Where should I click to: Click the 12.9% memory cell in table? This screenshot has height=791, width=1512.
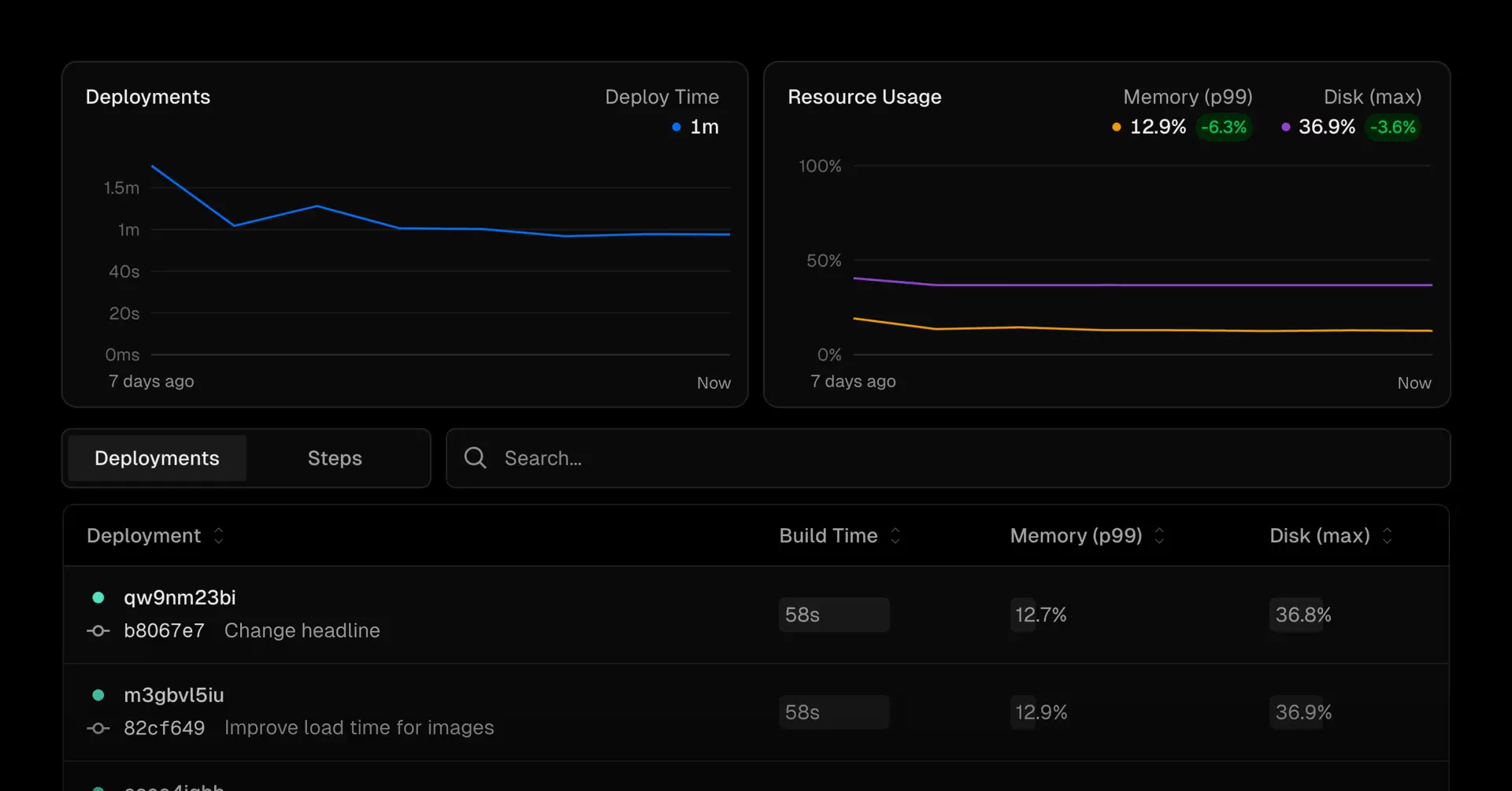[1040, 712]
